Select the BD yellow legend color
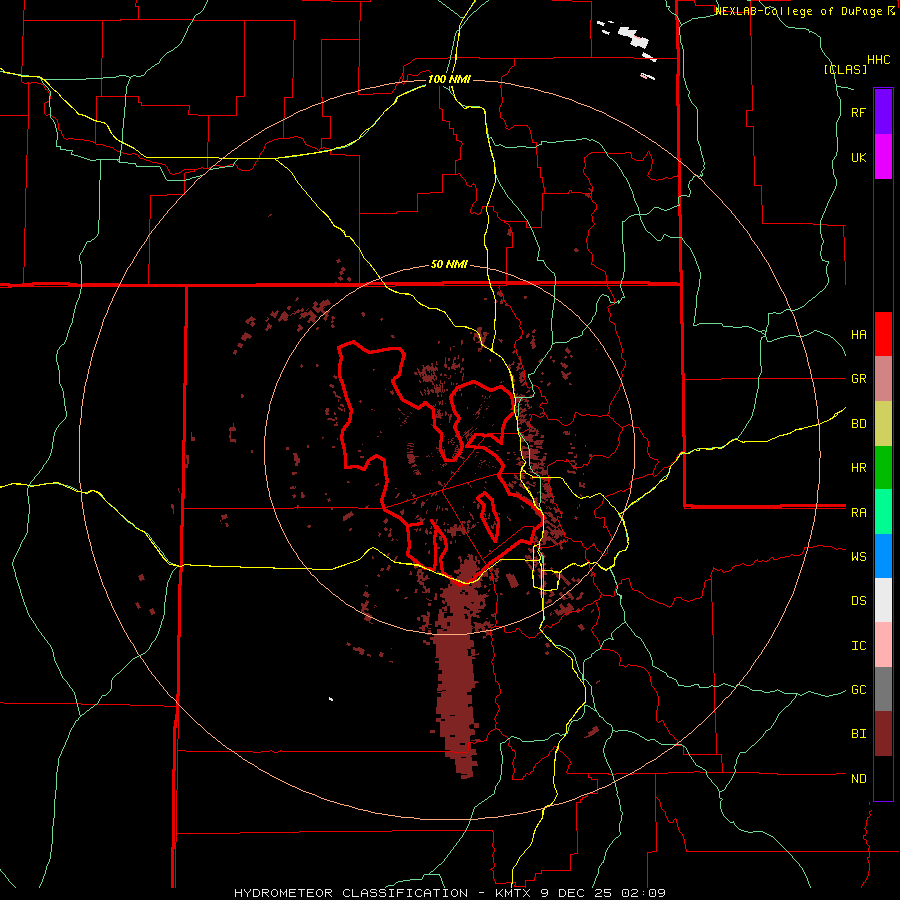 883,424
